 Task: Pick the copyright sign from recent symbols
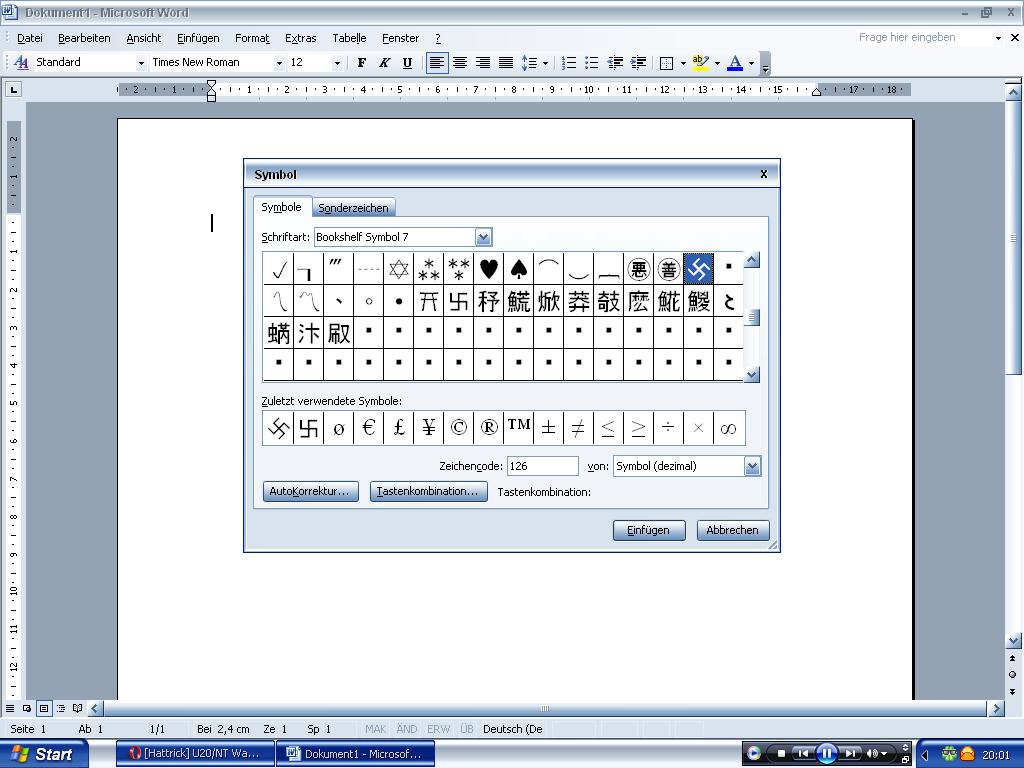[458, 428]
